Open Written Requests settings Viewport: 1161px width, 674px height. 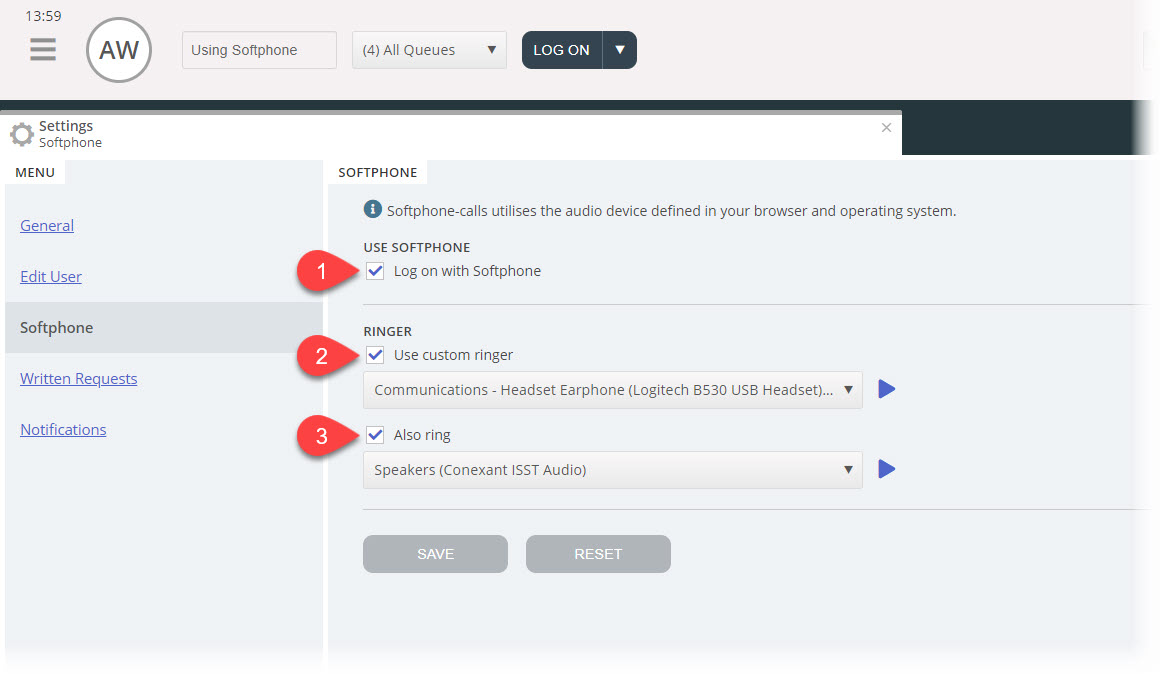tap(79, 379)
